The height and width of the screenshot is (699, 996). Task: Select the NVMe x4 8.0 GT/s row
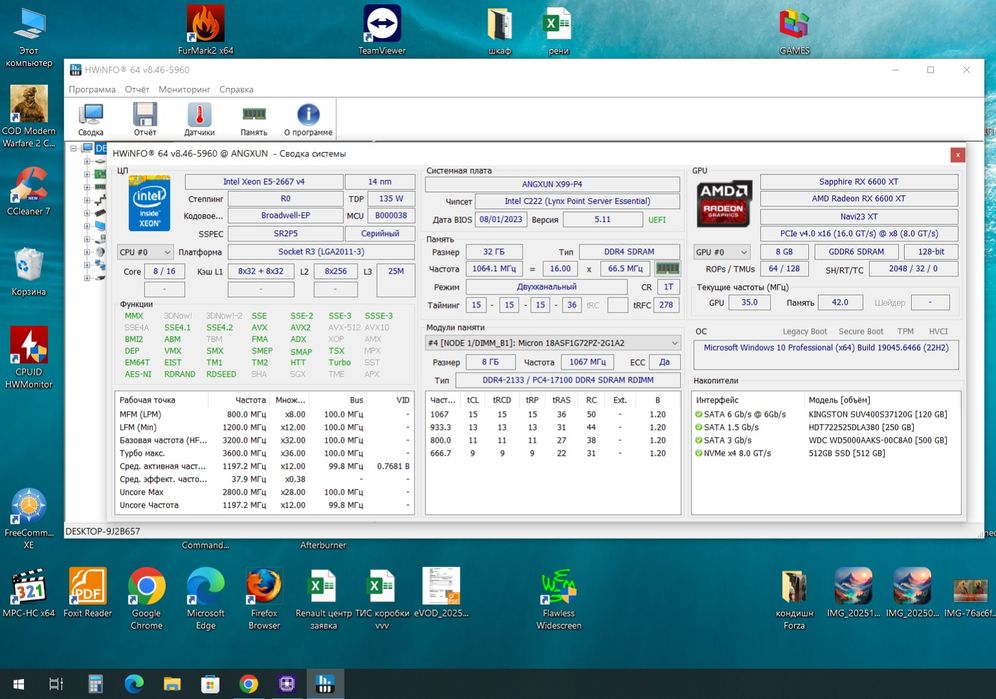[x=826, y=453]
